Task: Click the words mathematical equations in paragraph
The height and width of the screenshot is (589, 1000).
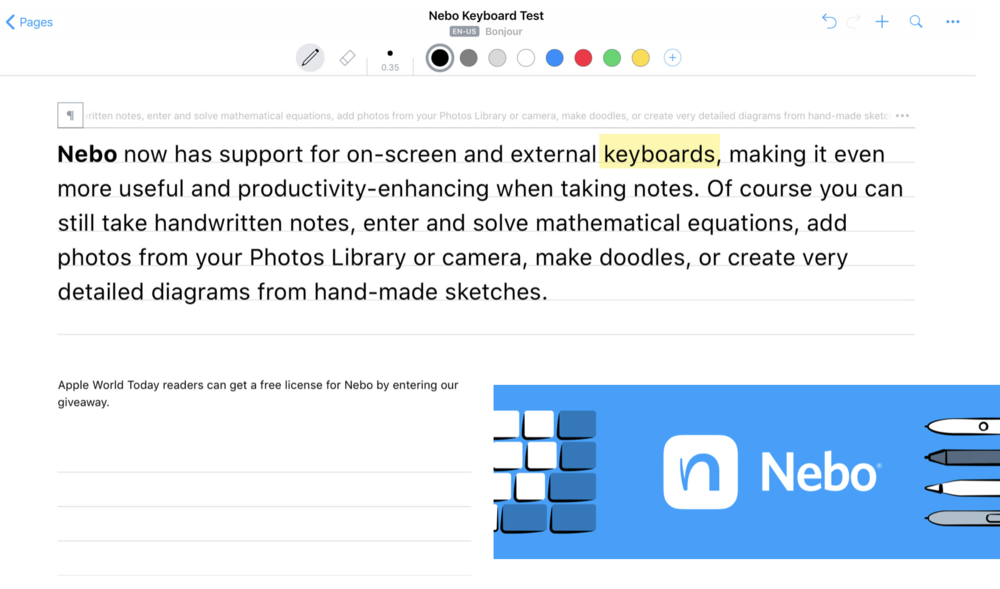Action: [663, 223]
